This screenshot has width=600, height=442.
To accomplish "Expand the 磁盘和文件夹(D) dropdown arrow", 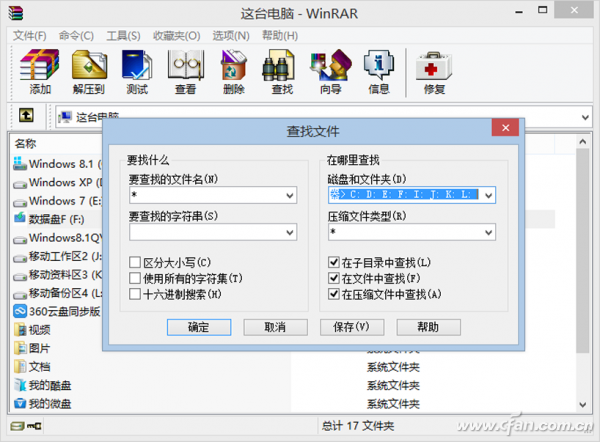I will point(489,196).
